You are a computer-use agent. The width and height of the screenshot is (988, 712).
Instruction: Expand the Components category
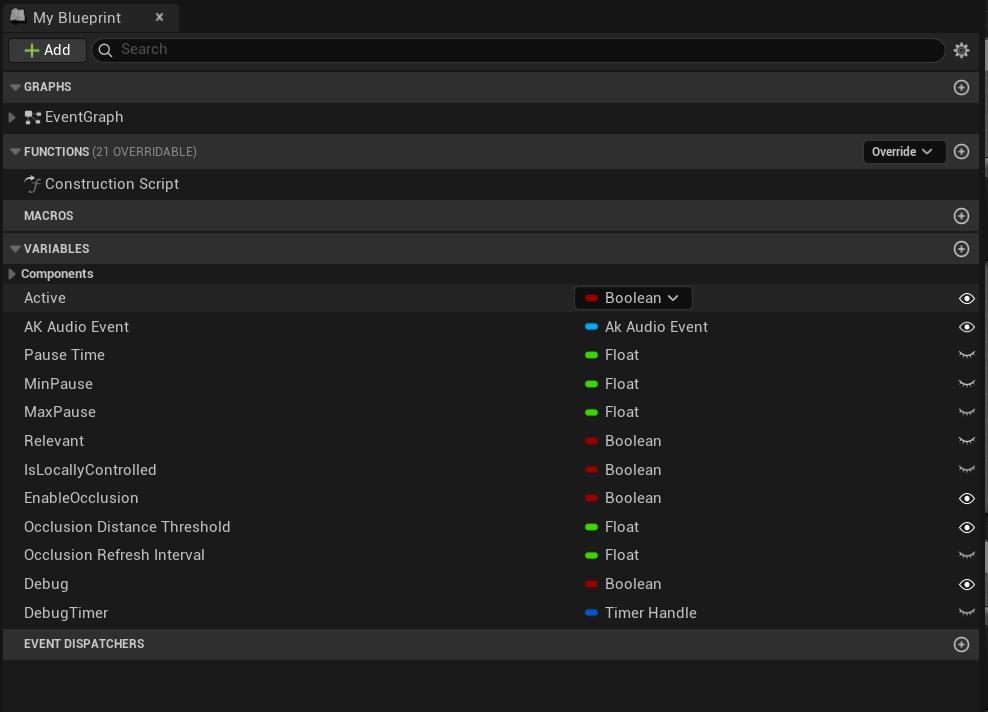point(12,274)
